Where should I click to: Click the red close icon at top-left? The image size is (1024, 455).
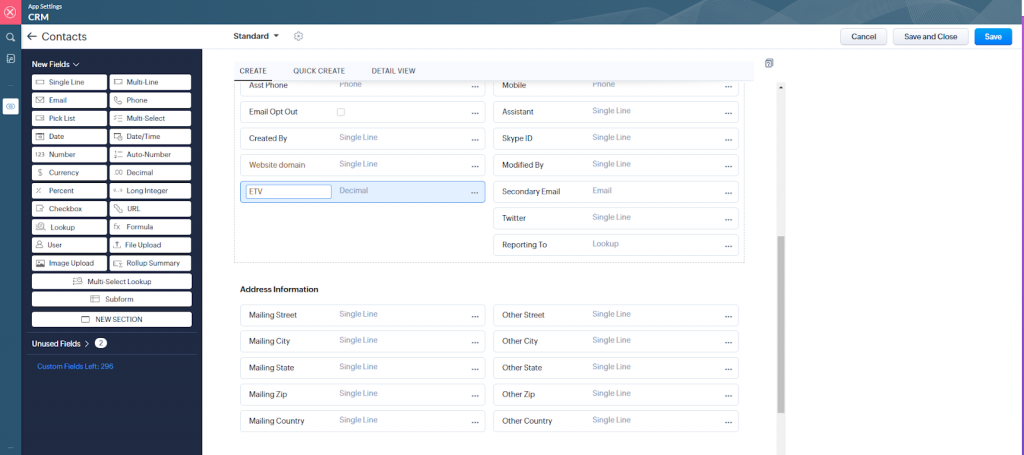(x=10, y=12)
